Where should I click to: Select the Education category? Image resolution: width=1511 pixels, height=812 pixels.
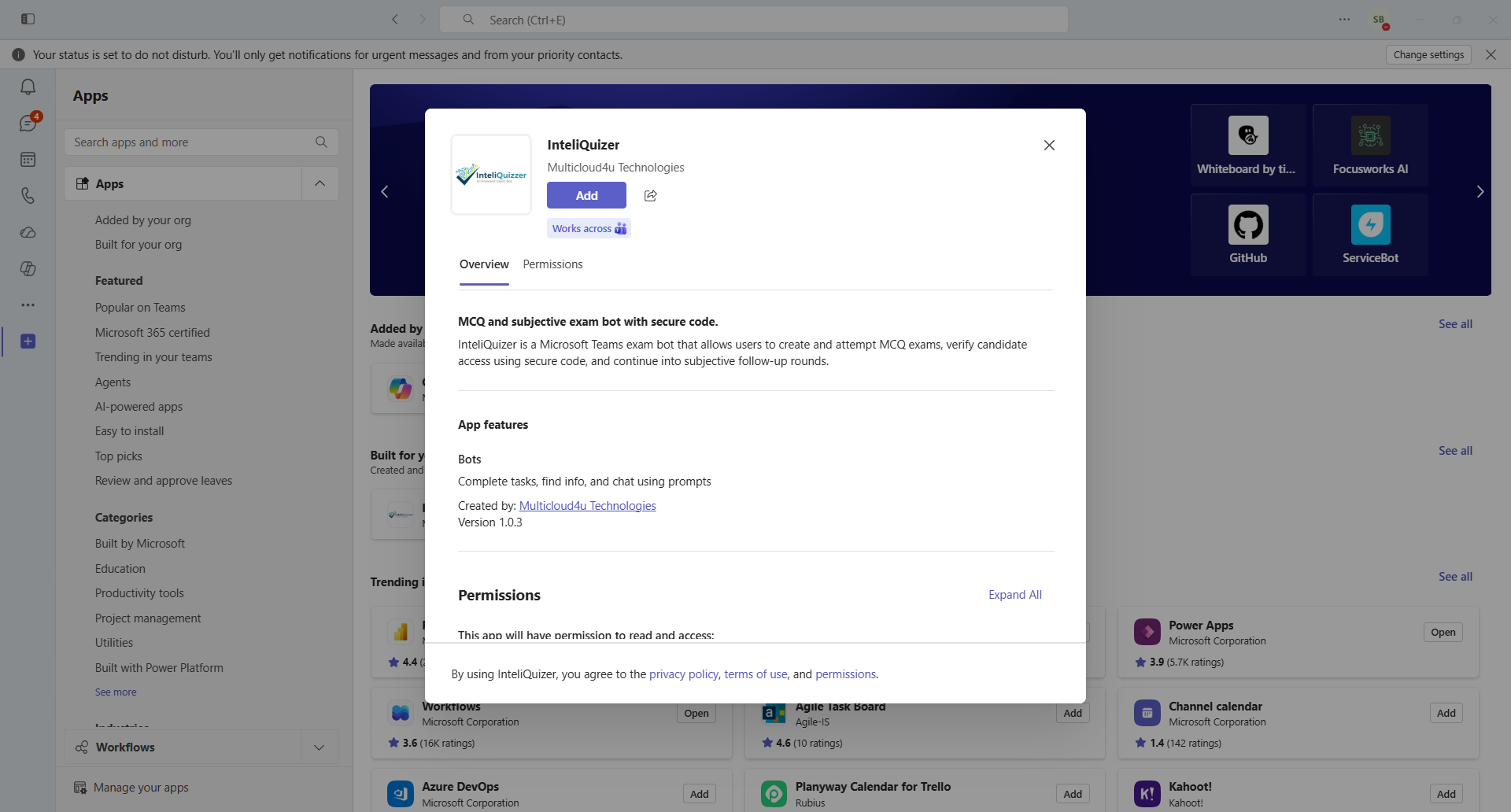point(120,569)
